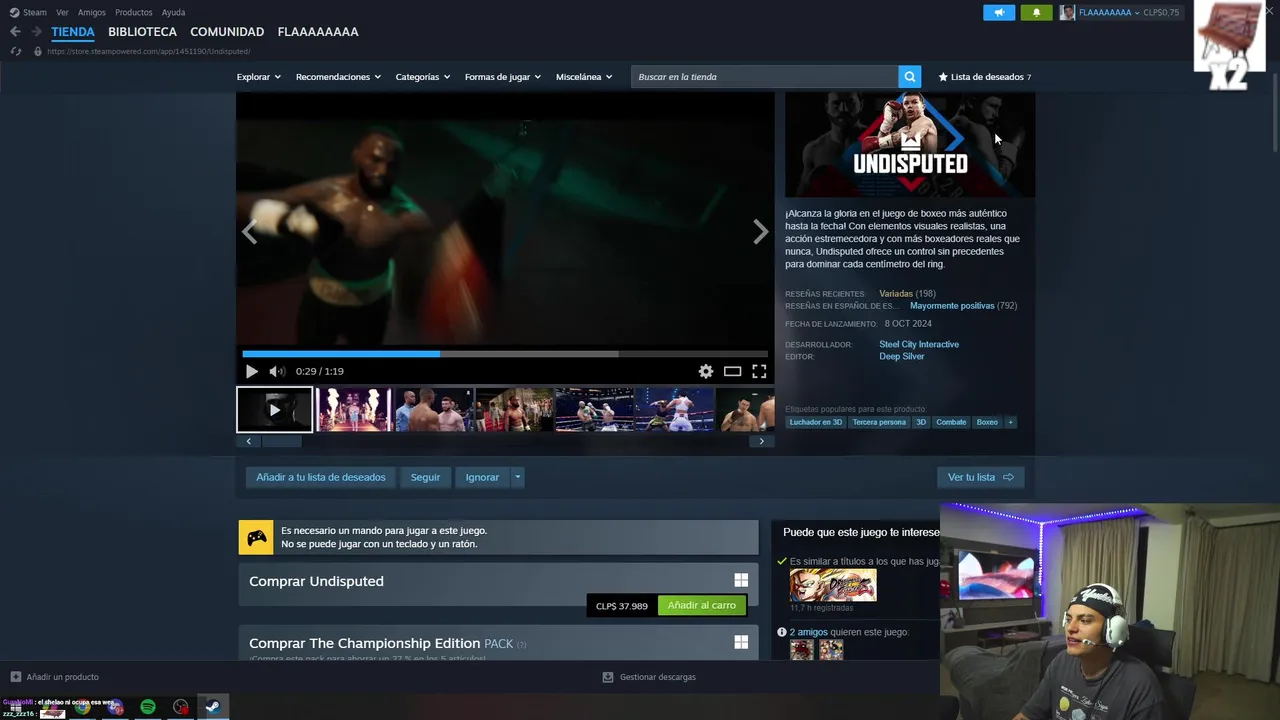Select the Luchador en 3D tag
The image size is (1280, 720).
click(816, 422)
